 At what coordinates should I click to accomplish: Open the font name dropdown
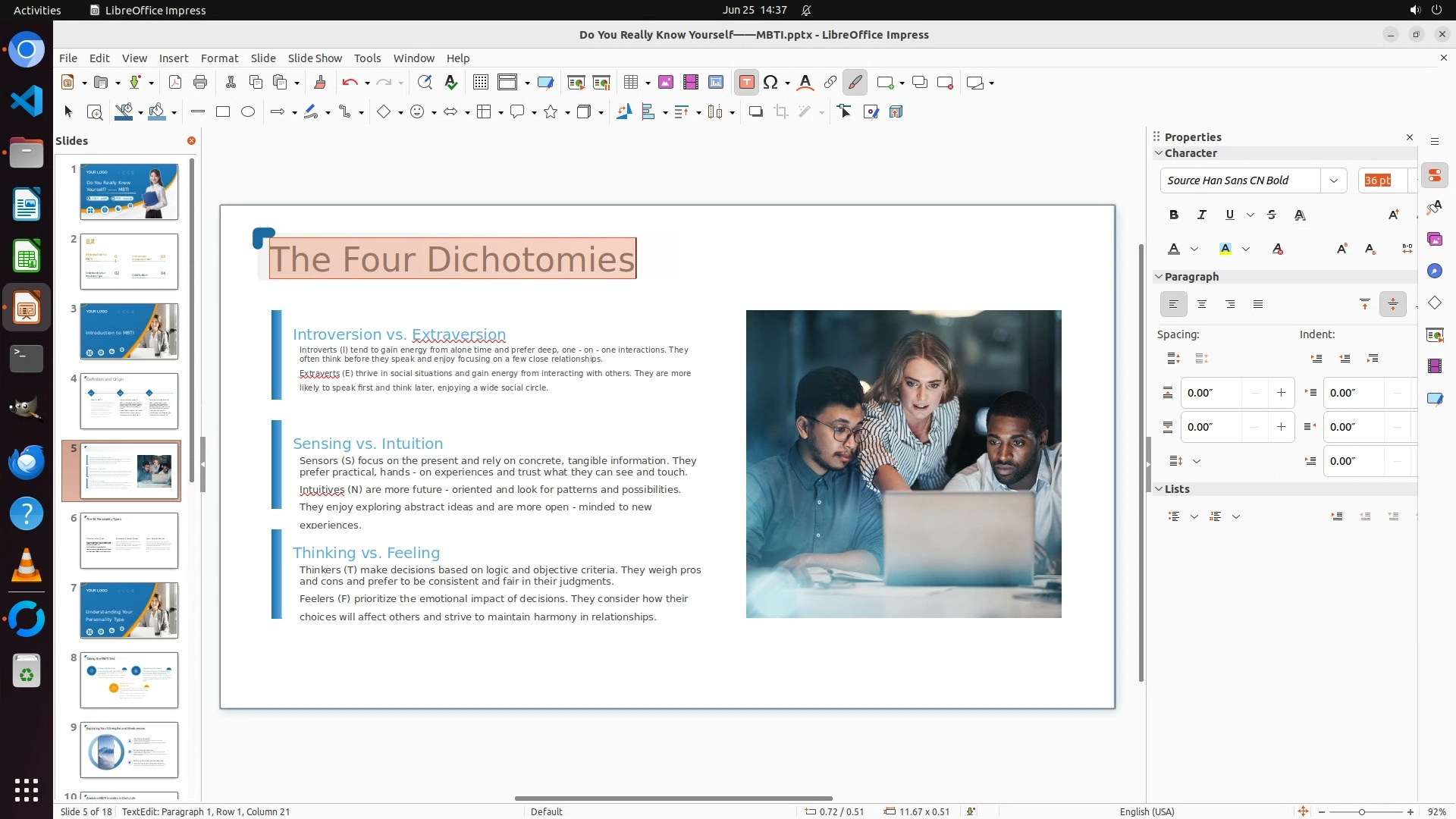[x=1333, y=180]
